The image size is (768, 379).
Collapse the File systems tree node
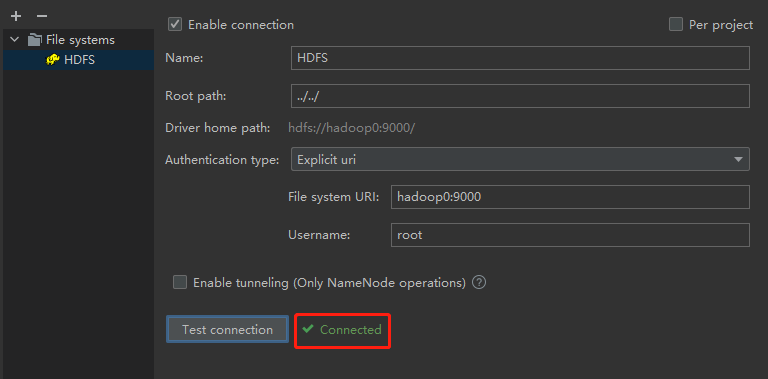(x=15, y=40)
